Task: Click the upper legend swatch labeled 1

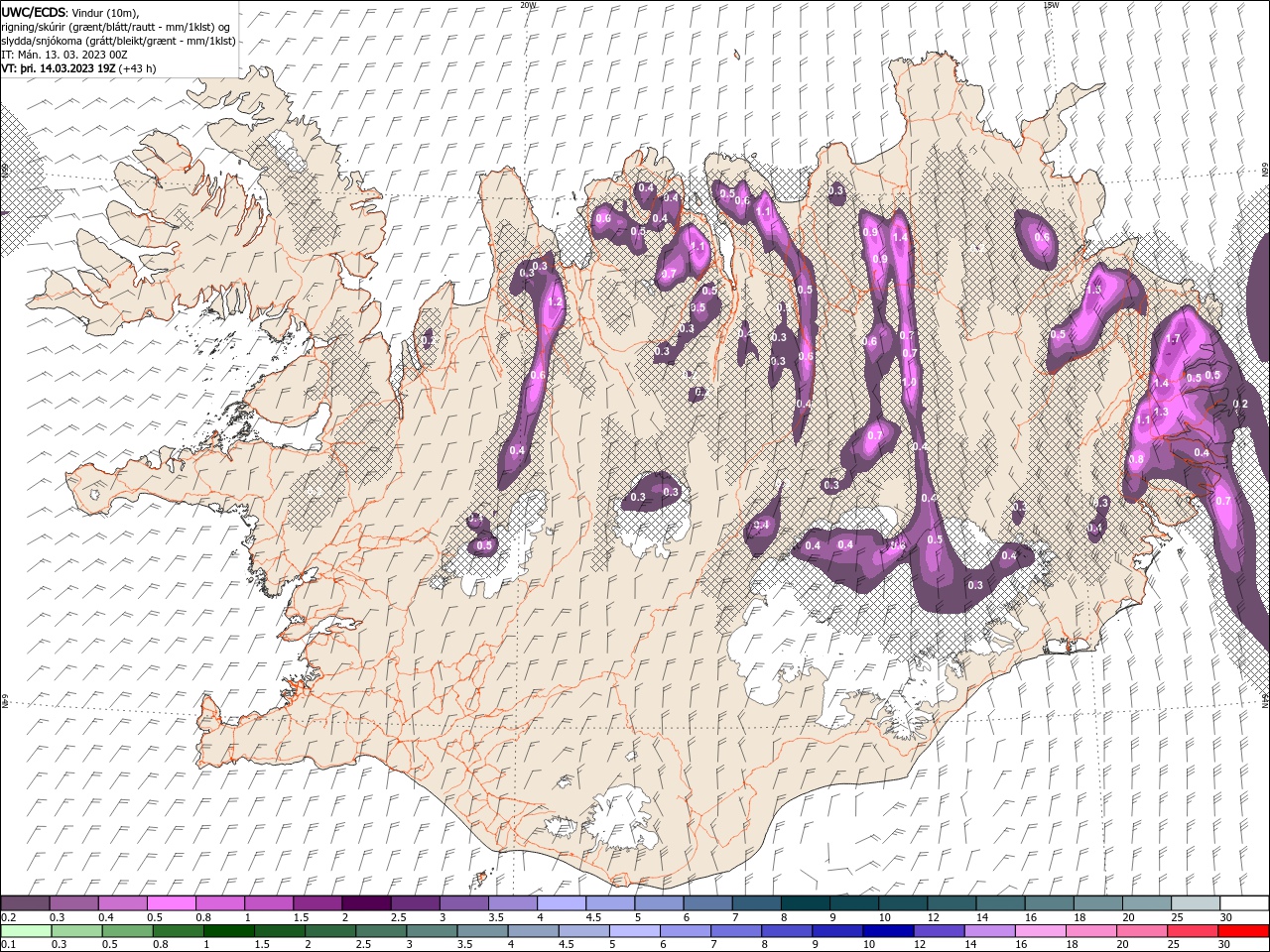Action: (268, 903)
